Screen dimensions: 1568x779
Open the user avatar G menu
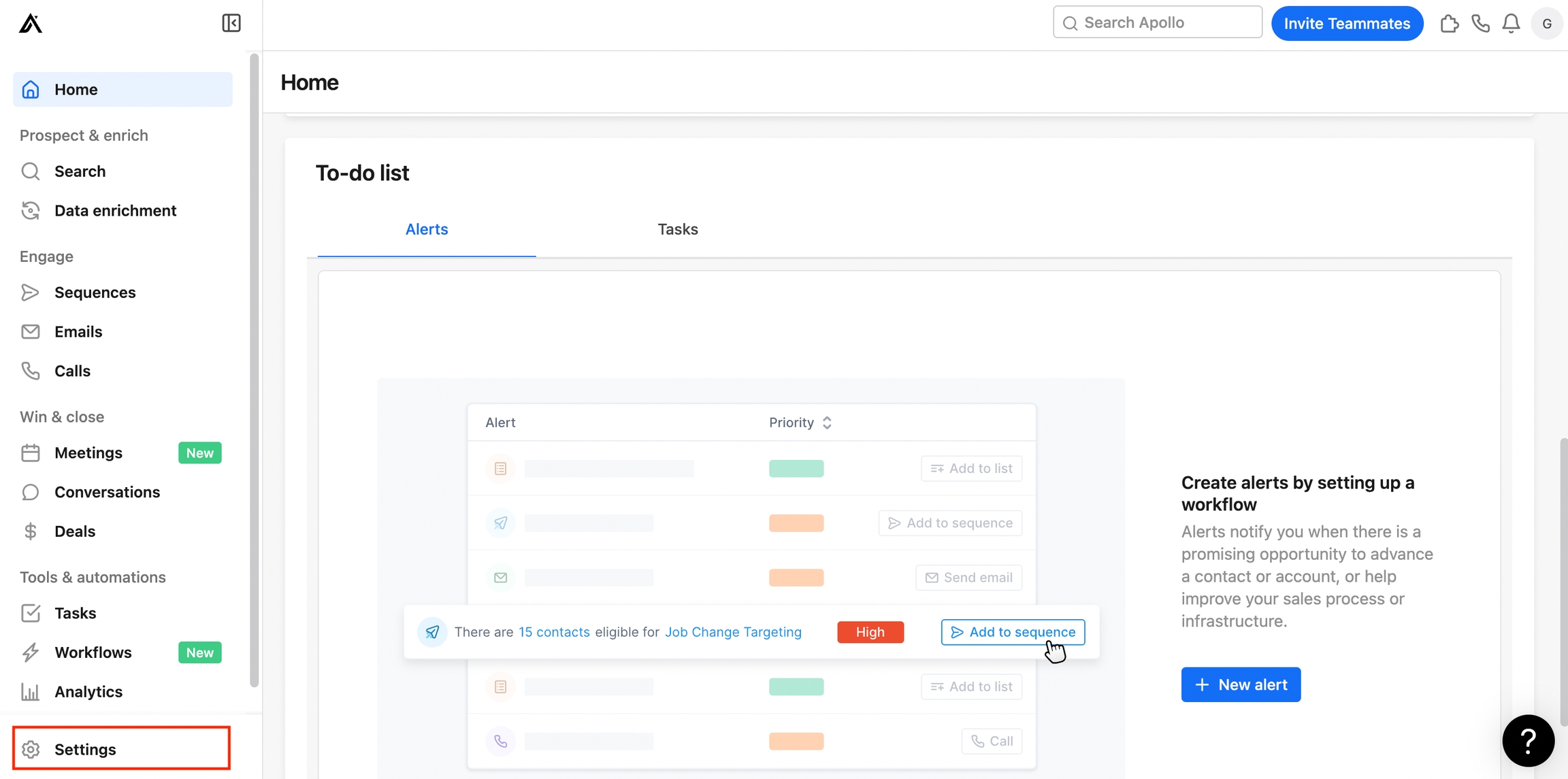coord(1546,24)
